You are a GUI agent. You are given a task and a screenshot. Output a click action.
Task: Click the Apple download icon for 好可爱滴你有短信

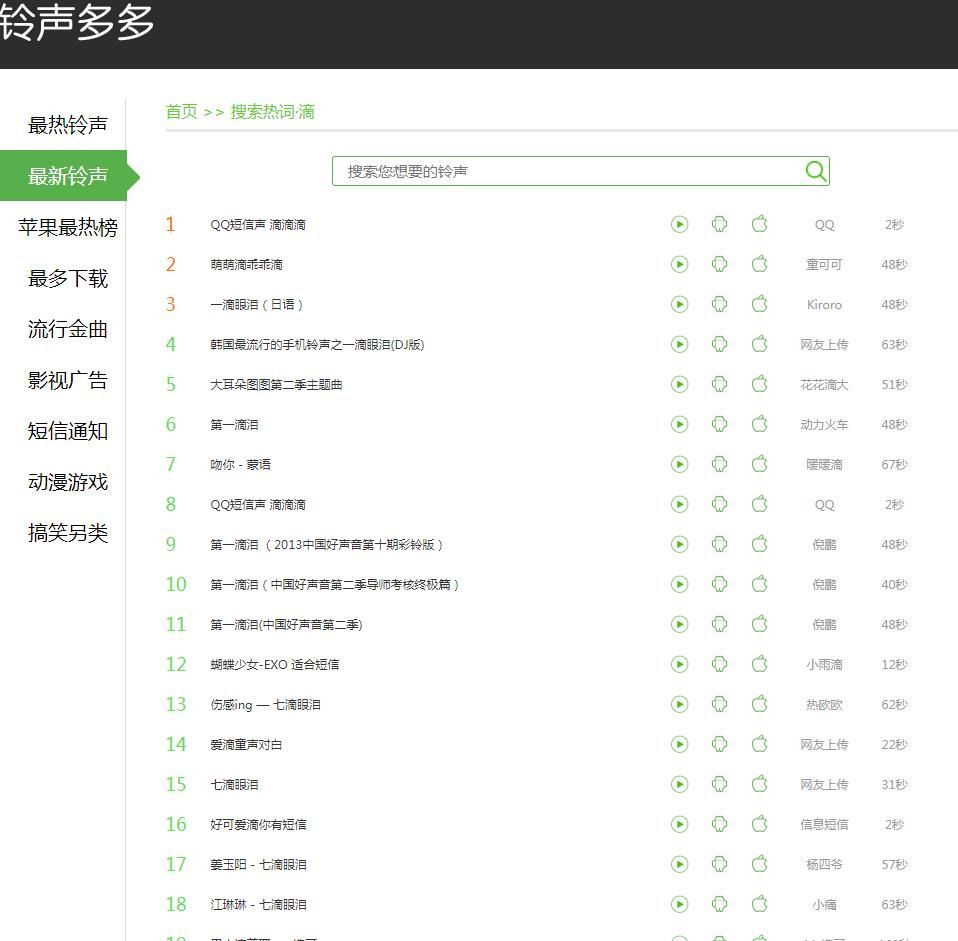click(x=759, y=824)
